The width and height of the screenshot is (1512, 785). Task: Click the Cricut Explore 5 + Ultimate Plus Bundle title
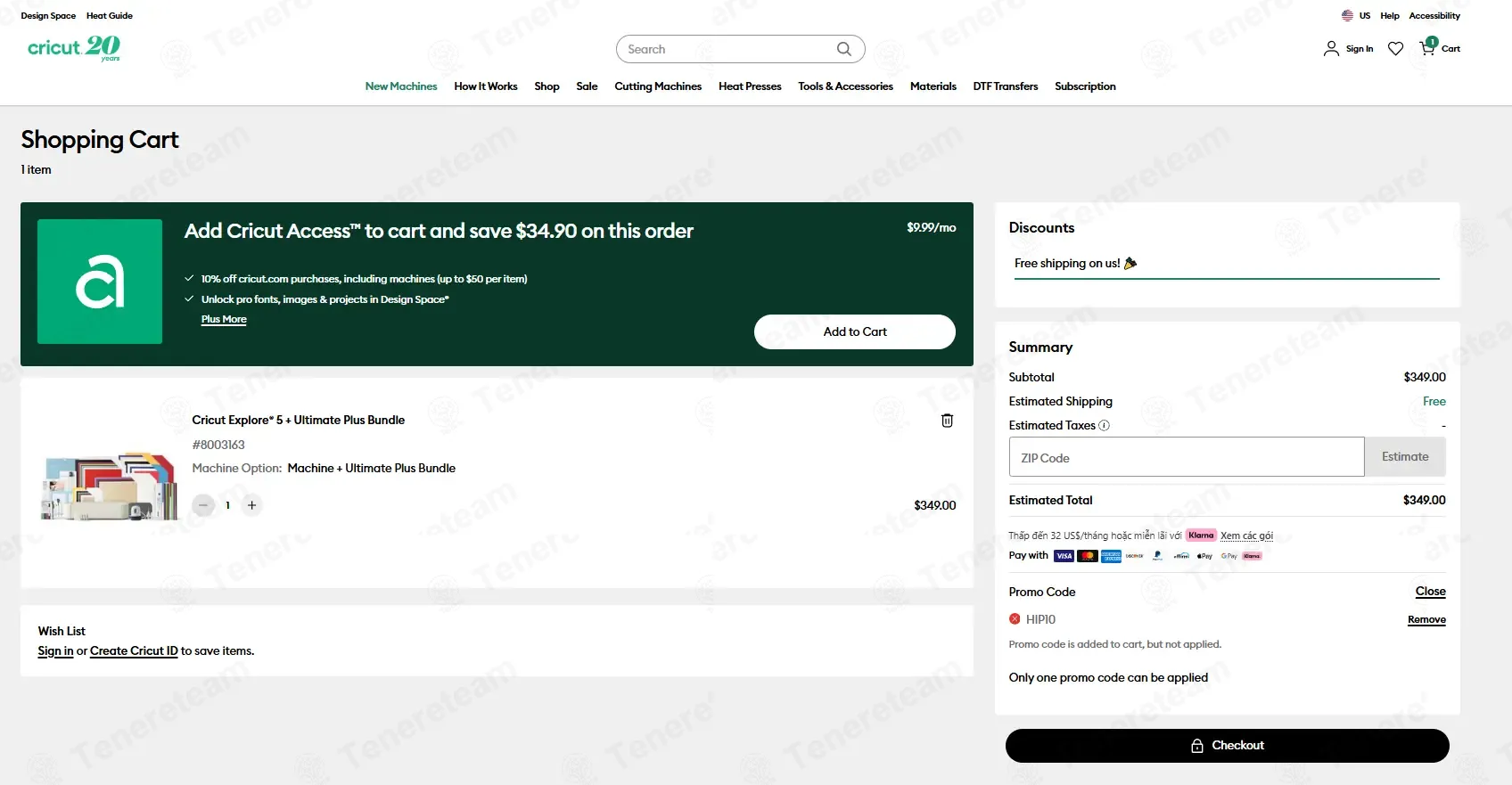[299, 421]
